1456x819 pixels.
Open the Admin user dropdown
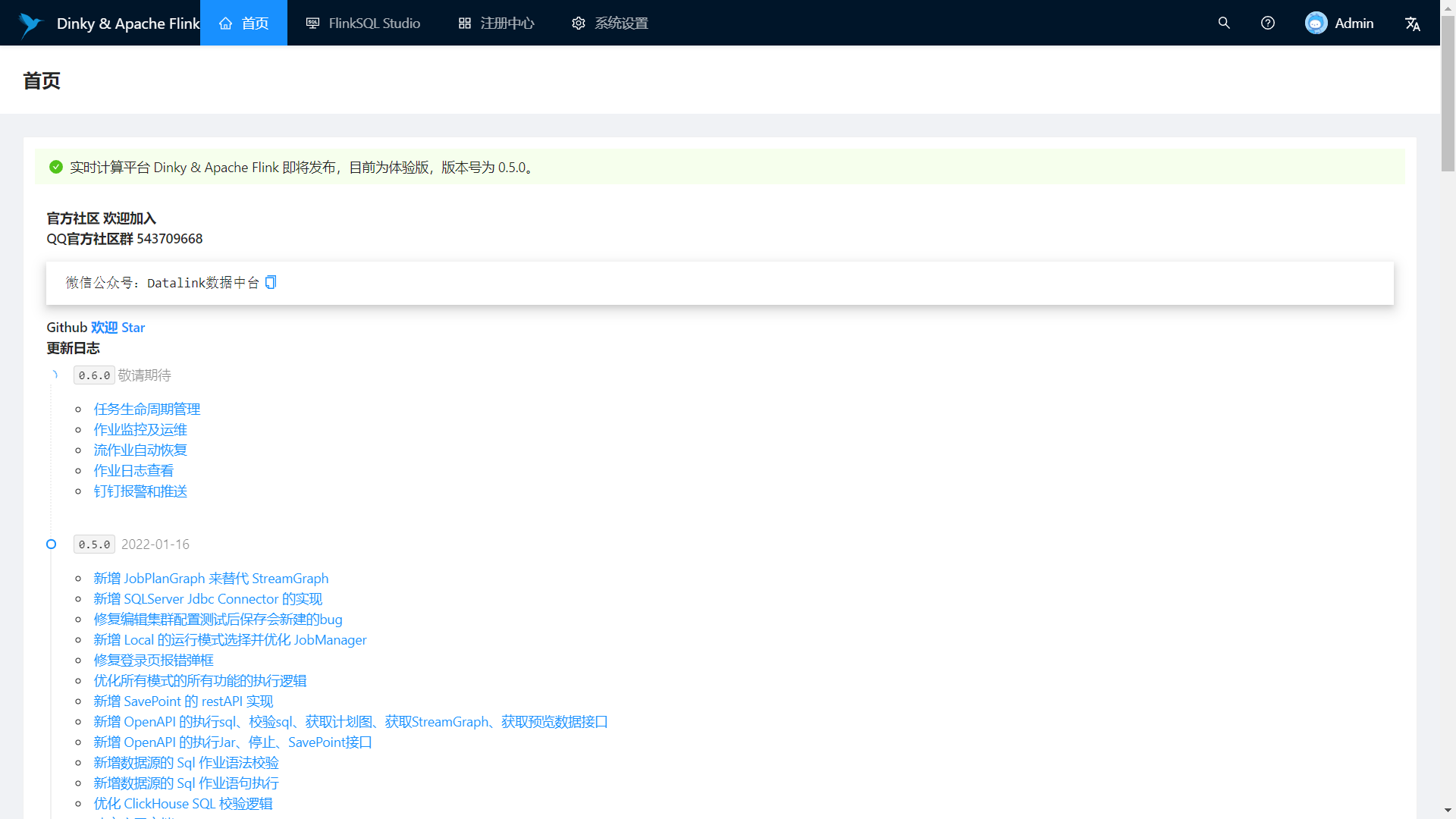point(1339,23)
